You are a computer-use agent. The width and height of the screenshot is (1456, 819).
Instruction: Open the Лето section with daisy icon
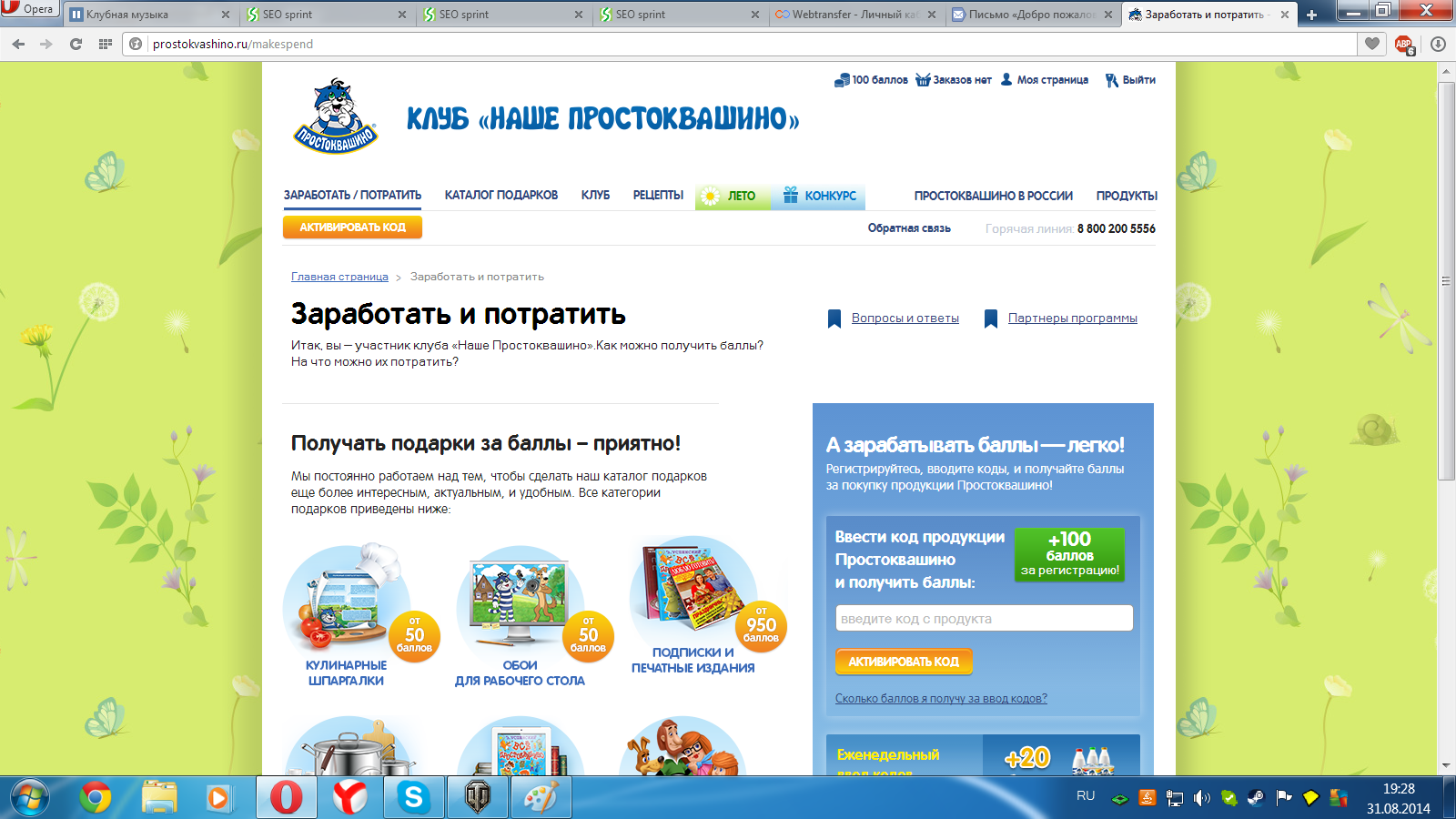tap(733, 196)
